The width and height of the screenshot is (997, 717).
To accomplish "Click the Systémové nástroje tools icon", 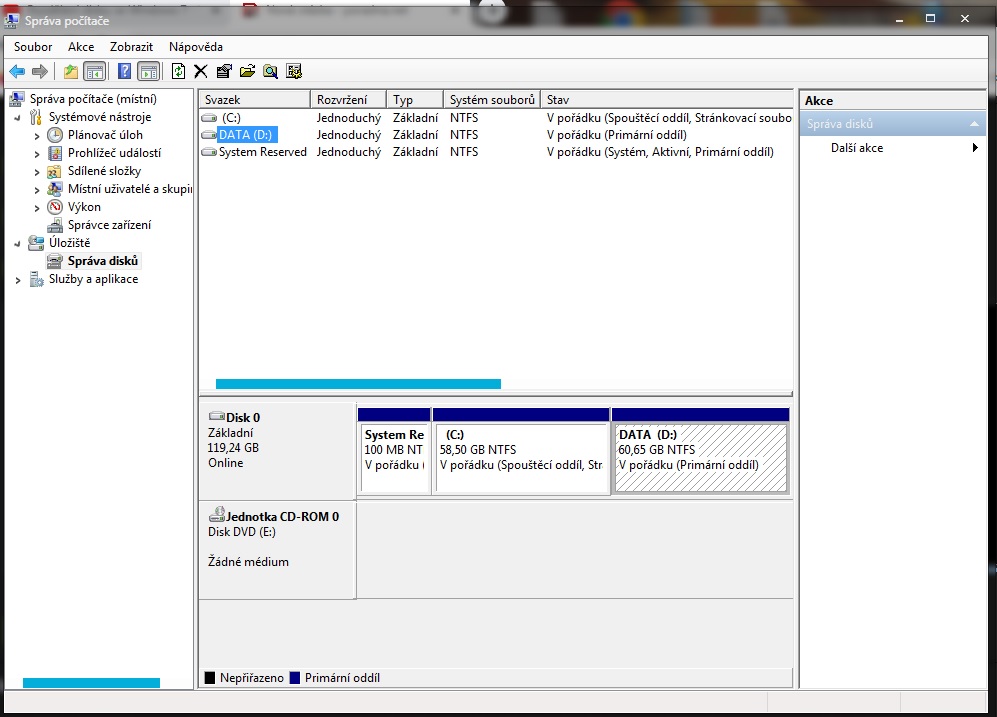I will pyautogui.click(x=36, y=116).
